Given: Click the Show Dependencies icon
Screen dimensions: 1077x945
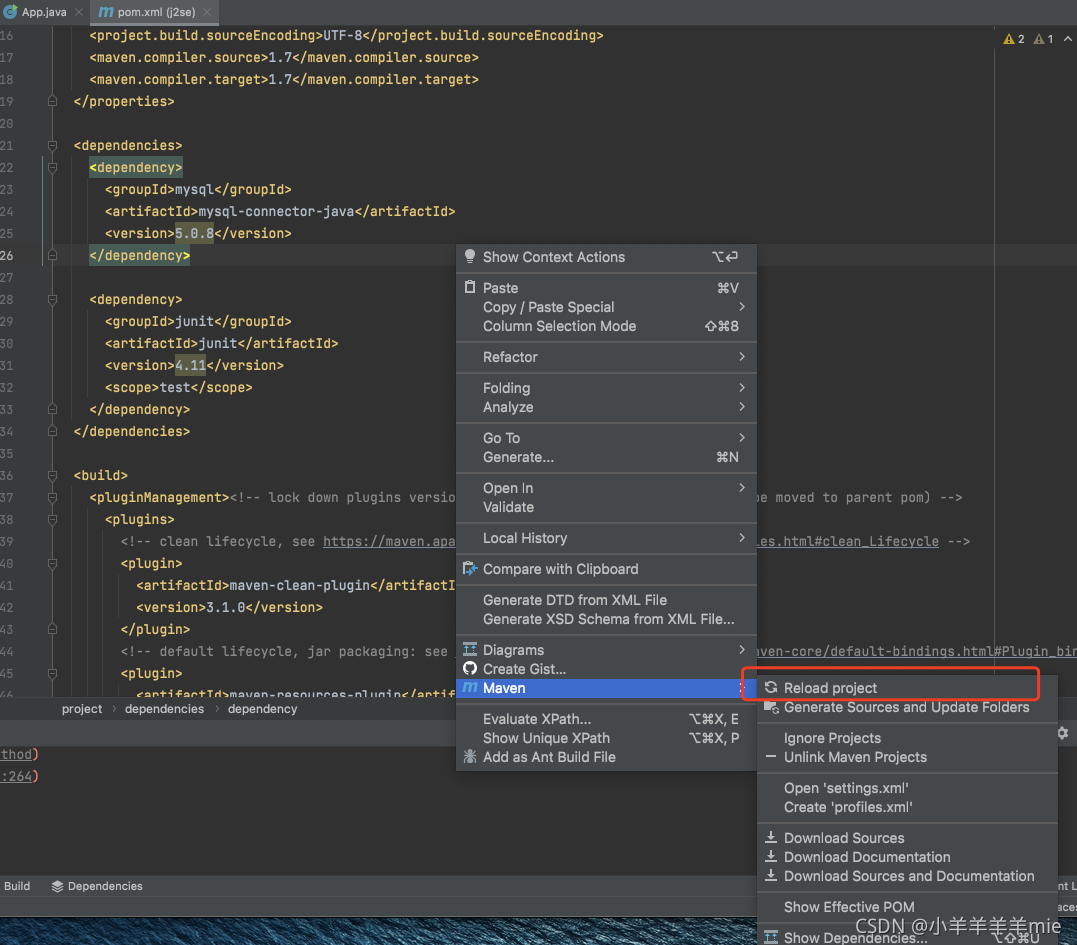Looking at the screenshot, I should (x=771, y=937).
